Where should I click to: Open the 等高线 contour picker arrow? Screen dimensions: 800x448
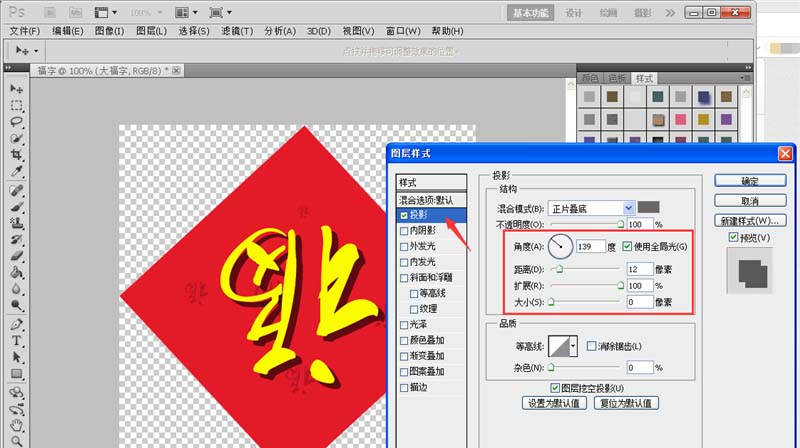pos(573,346)
